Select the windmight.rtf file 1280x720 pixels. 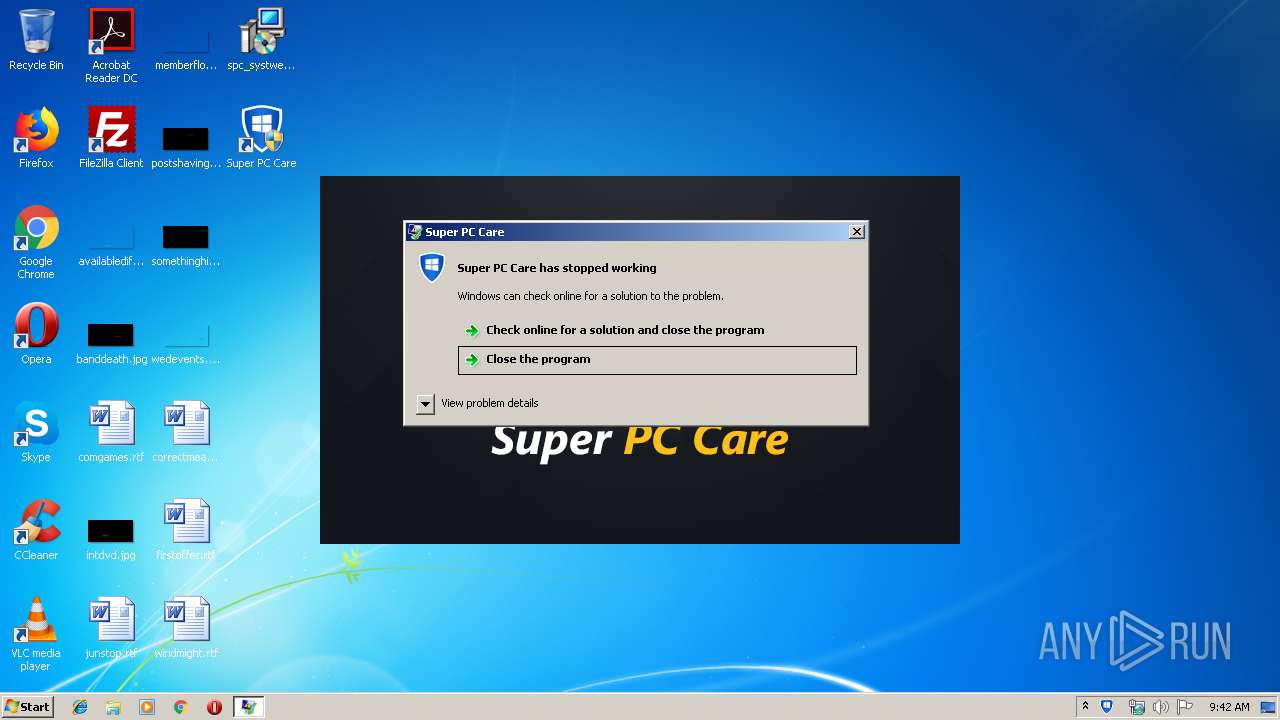[x=186, y=628]
